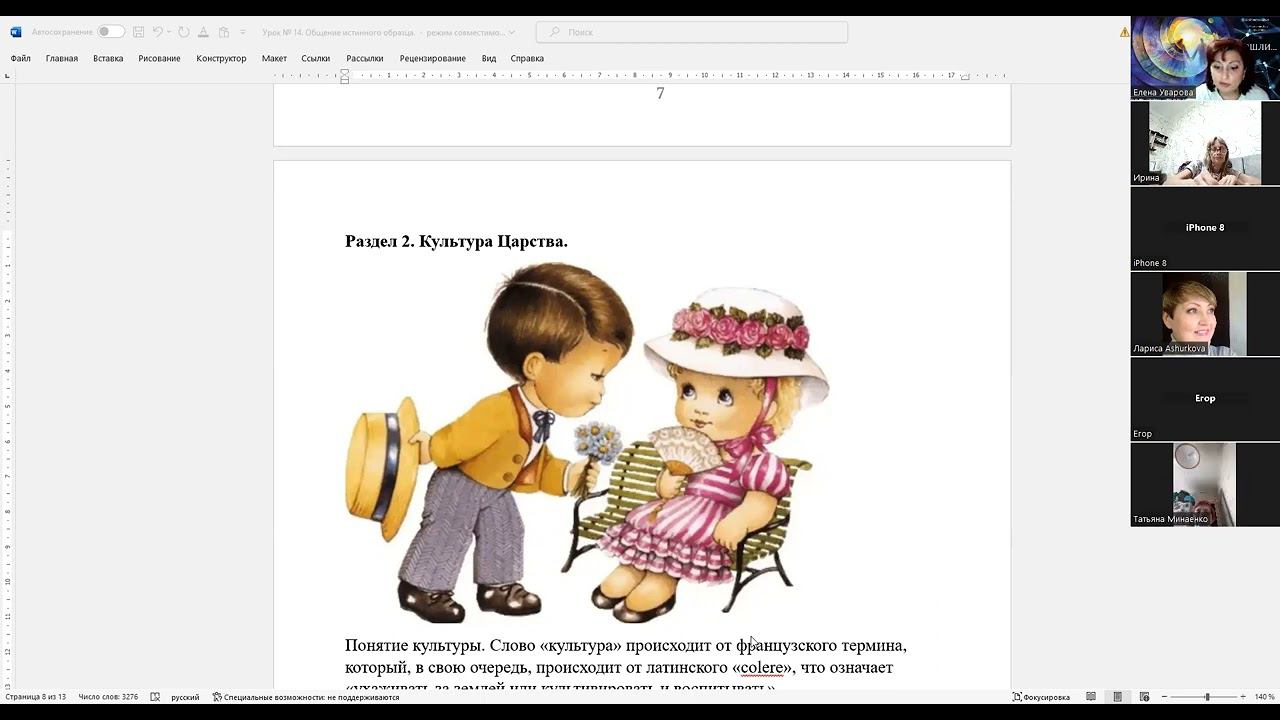Select Лариса Ashurkova's video tile

pyautogui.click(x=1205, y=313)
